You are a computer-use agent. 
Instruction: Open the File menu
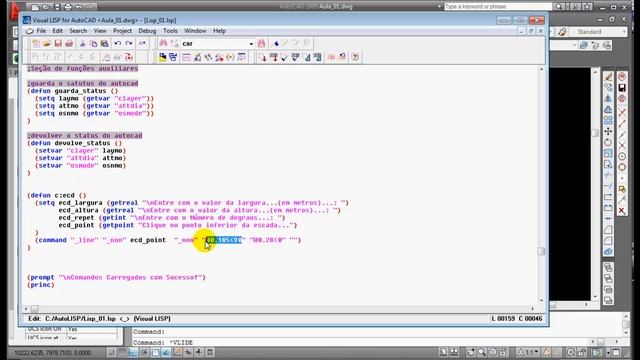pos(41,31)
